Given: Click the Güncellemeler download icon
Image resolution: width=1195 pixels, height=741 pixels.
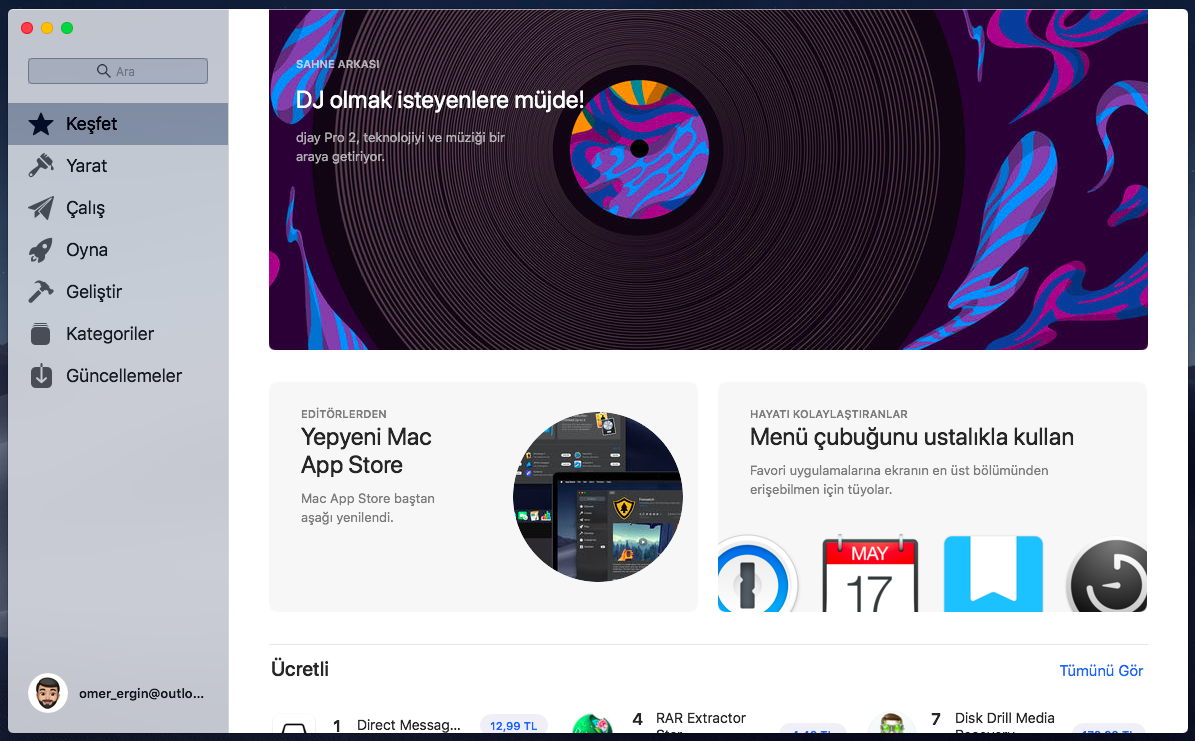Looking at the screenshot, I should tap(41, 376).
